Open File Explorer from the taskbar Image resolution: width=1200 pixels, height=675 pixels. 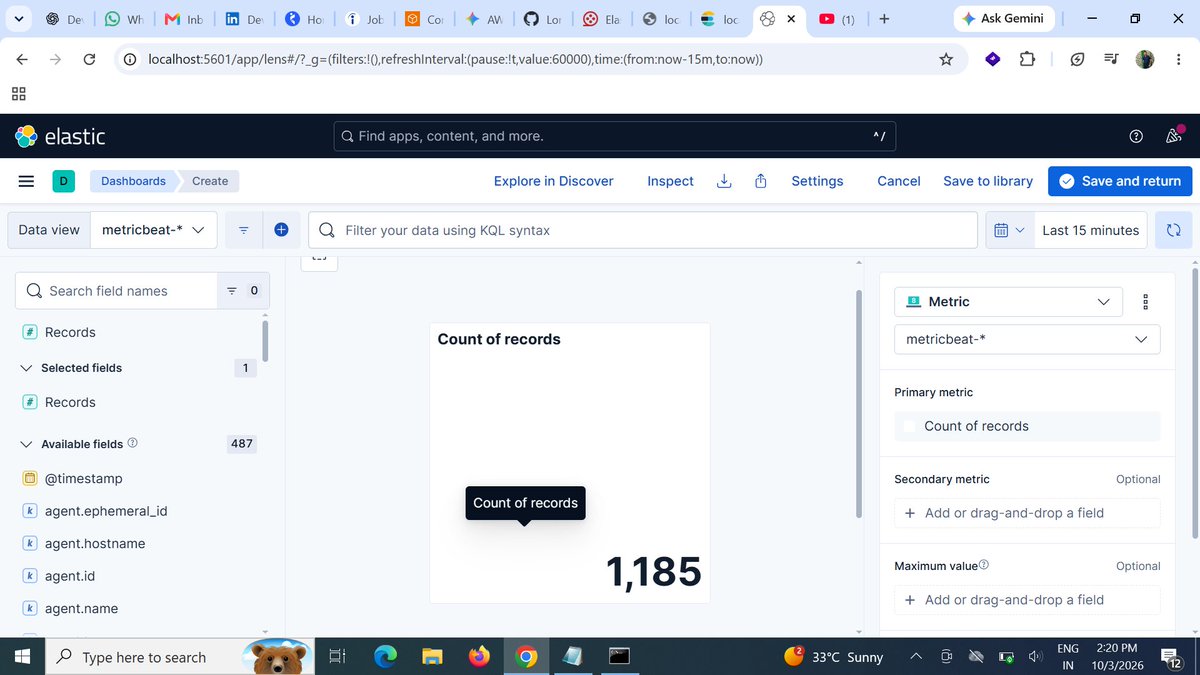(432, 657)
